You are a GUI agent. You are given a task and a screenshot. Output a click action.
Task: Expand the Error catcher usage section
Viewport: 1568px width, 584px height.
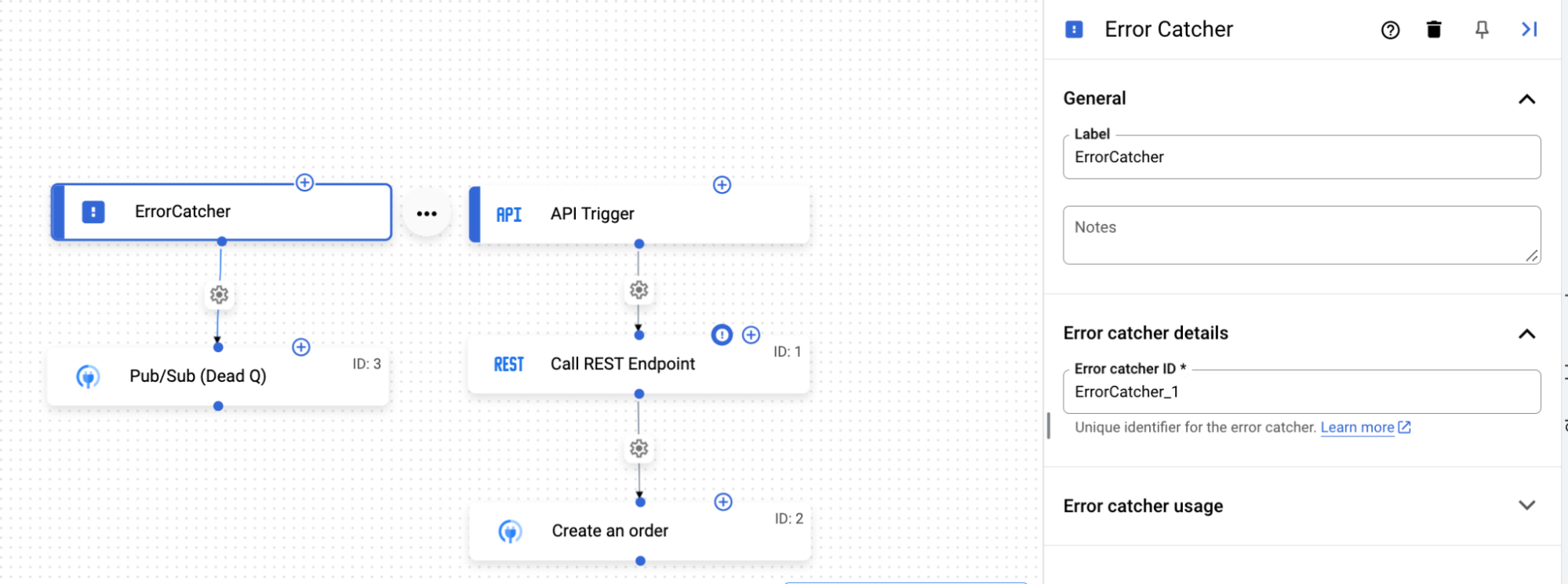[1526, 506]
